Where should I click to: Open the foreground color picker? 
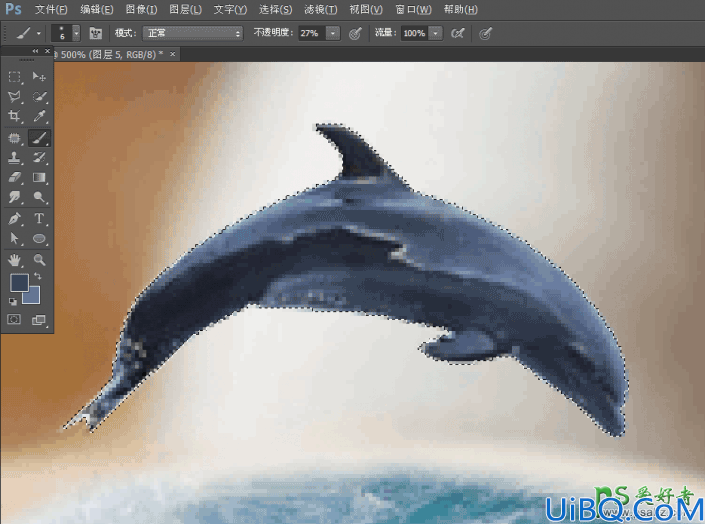coord(19,282)
